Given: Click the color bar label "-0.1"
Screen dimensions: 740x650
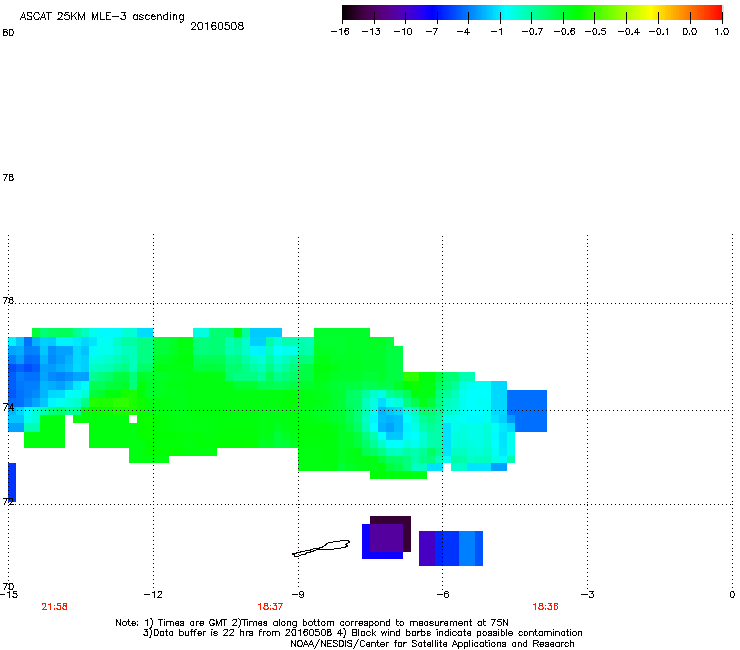Looking at the screenshot, I should tap(659, 32).
